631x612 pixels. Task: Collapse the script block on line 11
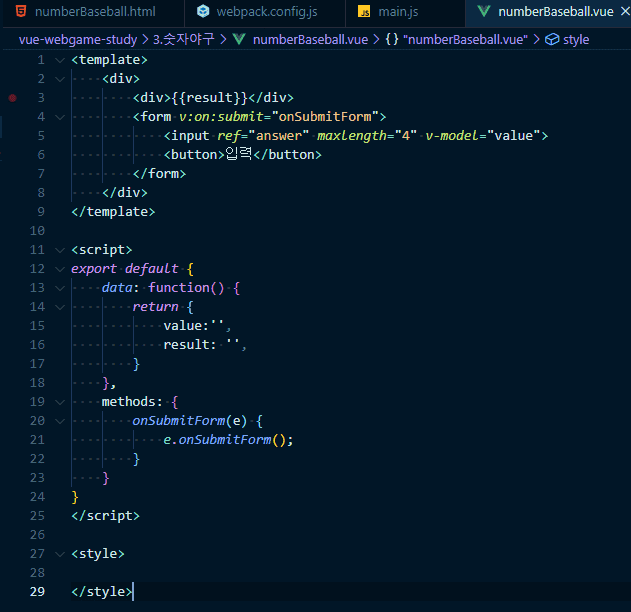coord(60,250)
